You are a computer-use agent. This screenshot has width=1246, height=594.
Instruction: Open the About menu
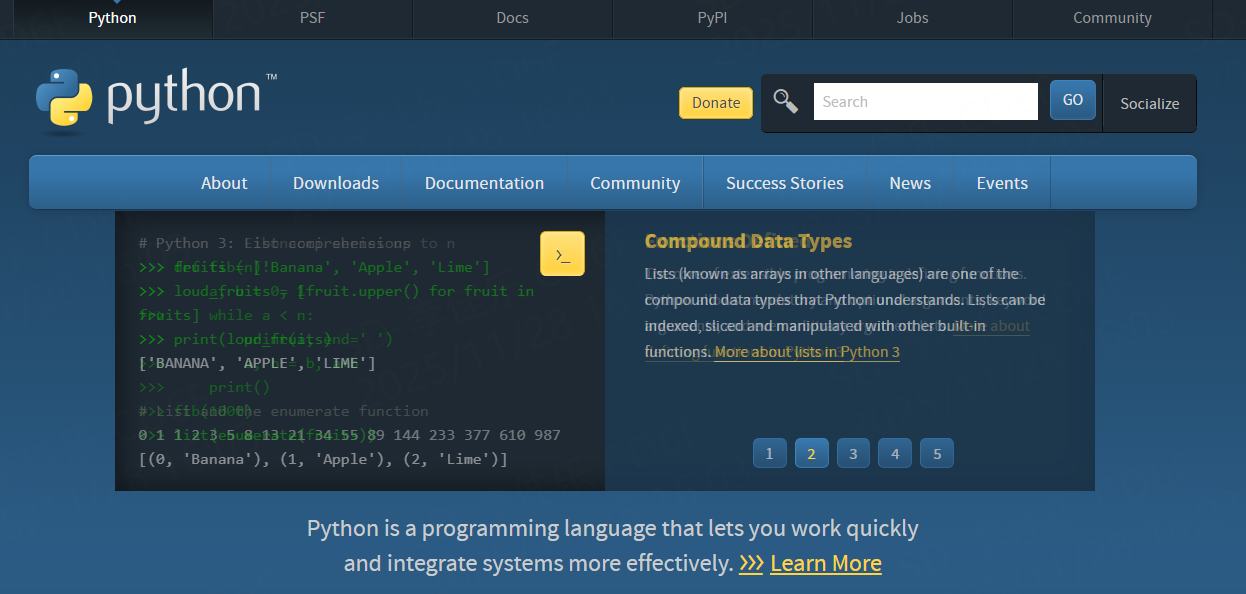coord(224,182)
